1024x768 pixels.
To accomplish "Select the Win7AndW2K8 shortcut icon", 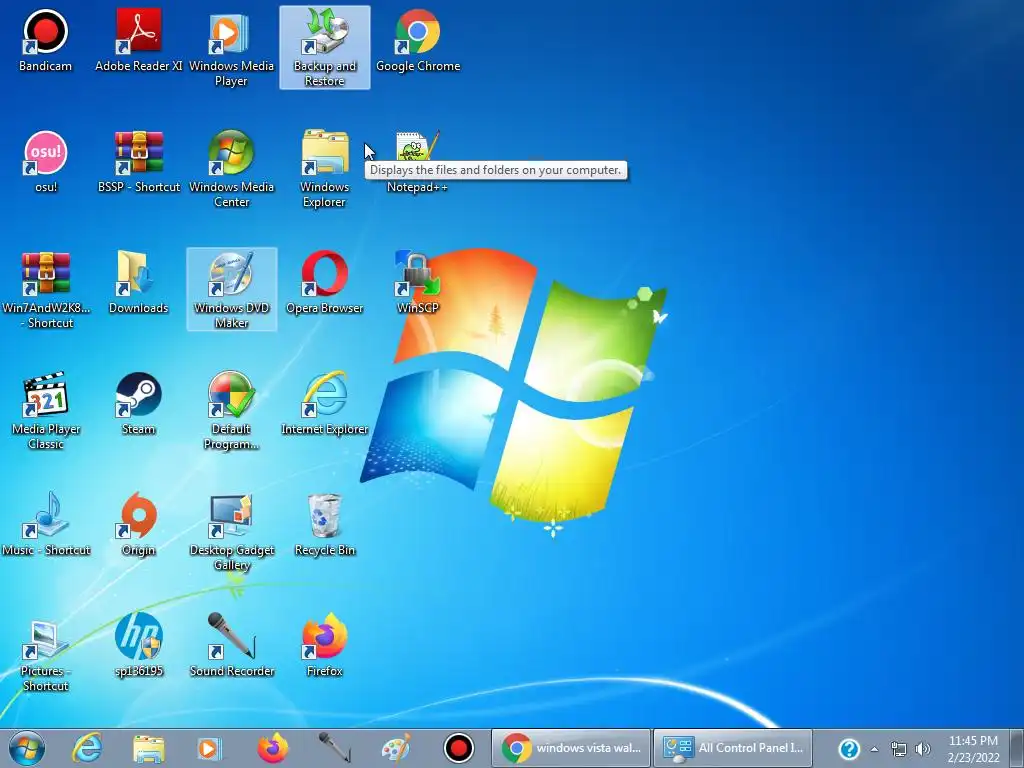I will click(46, 289).
